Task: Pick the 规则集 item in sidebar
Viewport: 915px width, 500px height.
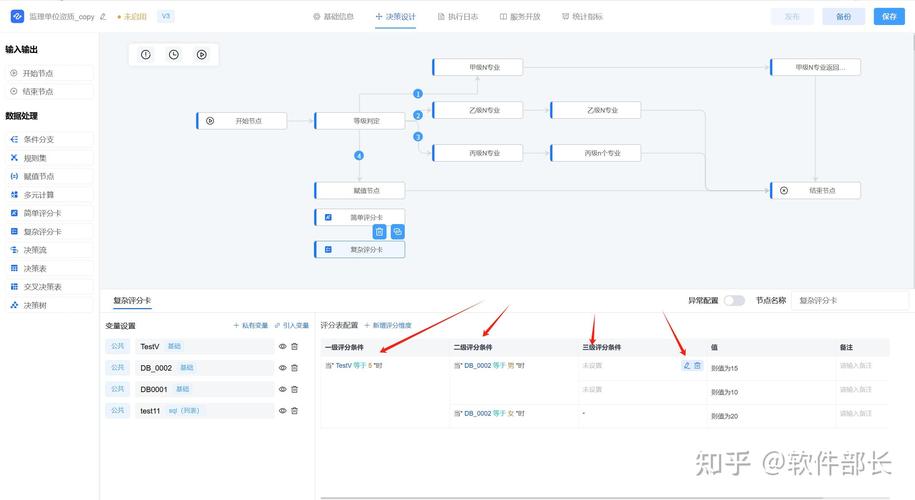Action: (x=50, y=158)
